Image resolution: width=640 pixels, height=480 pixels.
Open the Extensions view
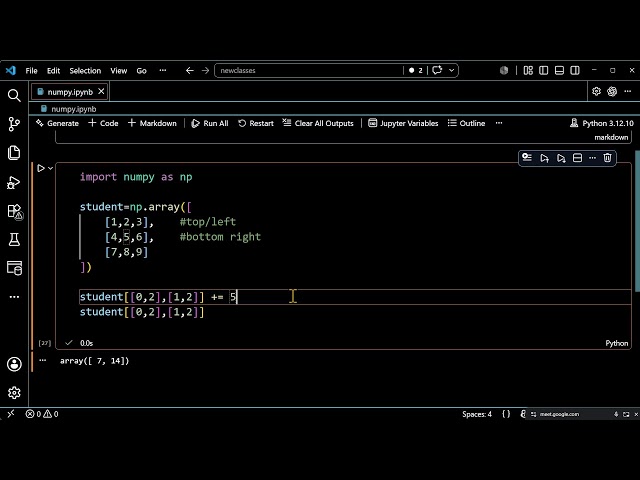tap(15, 211)
